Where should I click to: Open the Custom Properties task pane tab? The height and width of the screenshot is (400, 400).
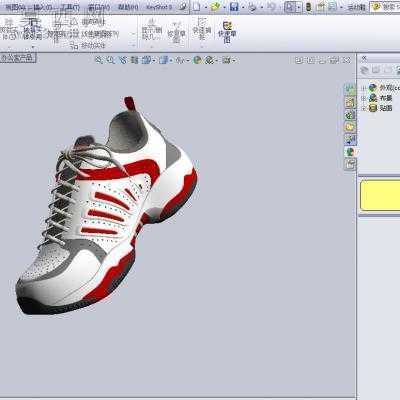350,165
